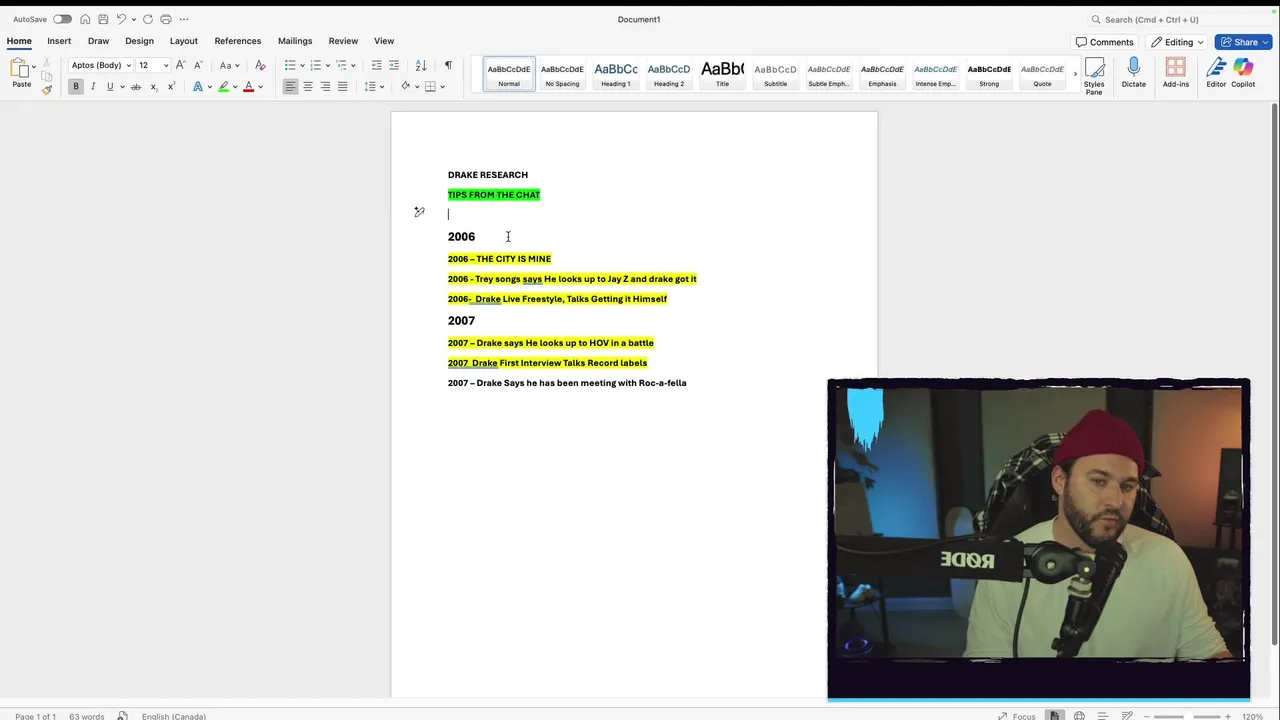
Task: Toggle the AutoSave switch
Action: [62, 19]
